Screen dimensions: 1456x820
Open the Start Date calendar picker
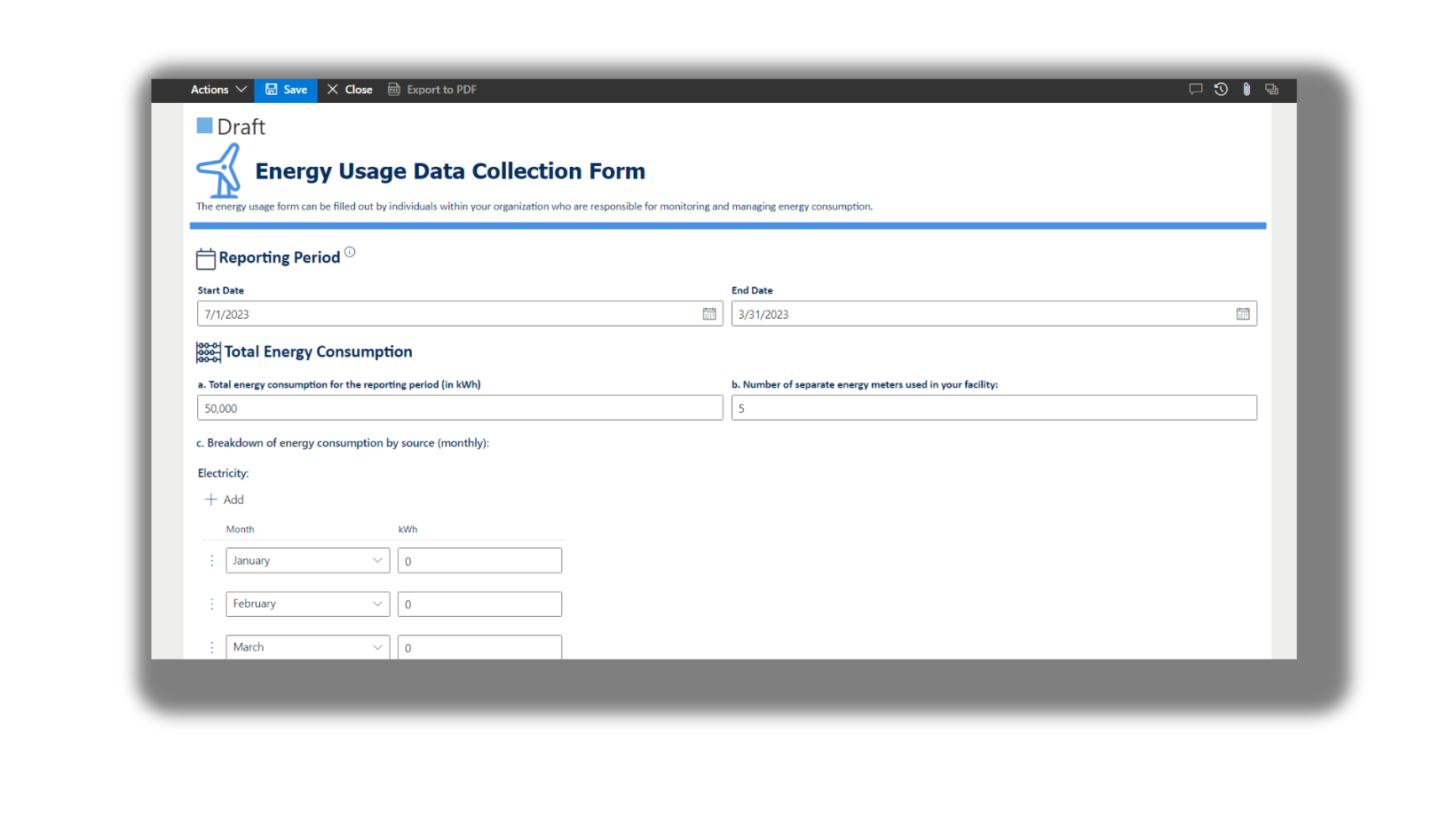click(709, 314)
